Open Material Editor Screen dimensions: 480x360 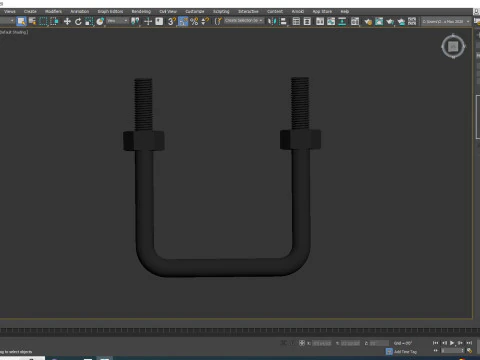coord(355,21)
